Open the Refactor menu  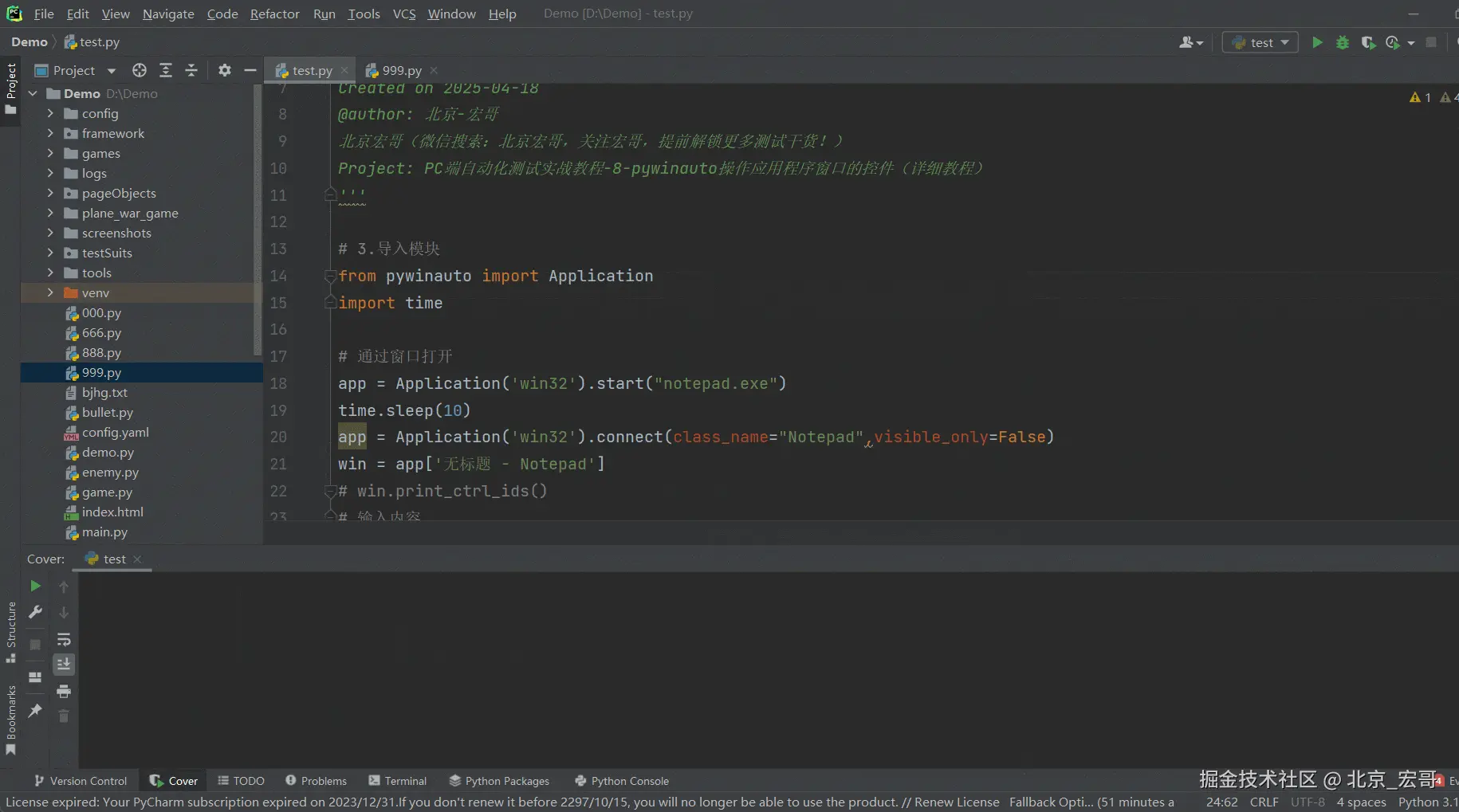click(274, 14)
